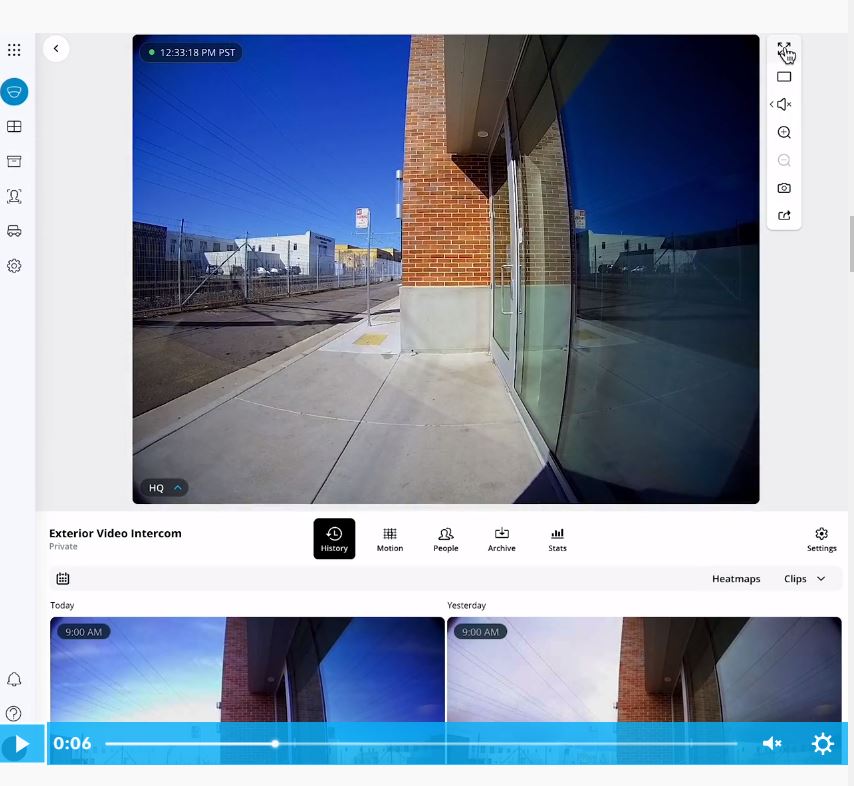
Task: Expand the HQ quality selector
Action: coord(164,488)
